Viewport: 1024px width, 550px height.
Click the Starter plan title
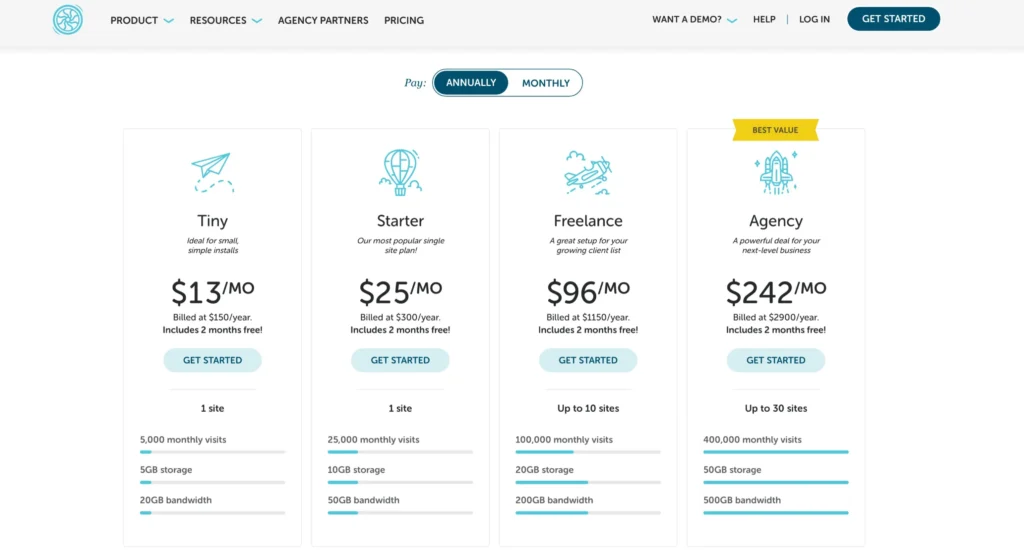(x=400, y=221)
